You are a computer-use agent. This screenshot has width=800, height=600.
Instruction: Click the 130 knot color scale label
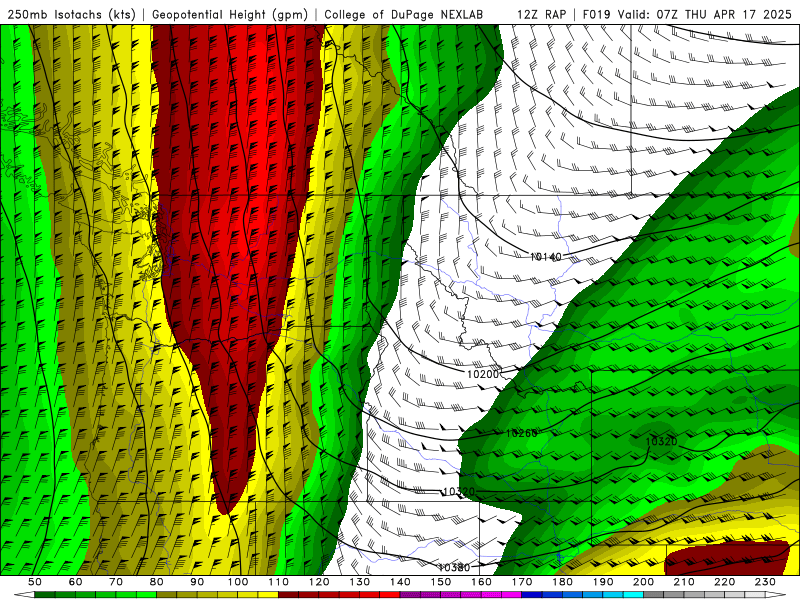(x=360, y=582)
